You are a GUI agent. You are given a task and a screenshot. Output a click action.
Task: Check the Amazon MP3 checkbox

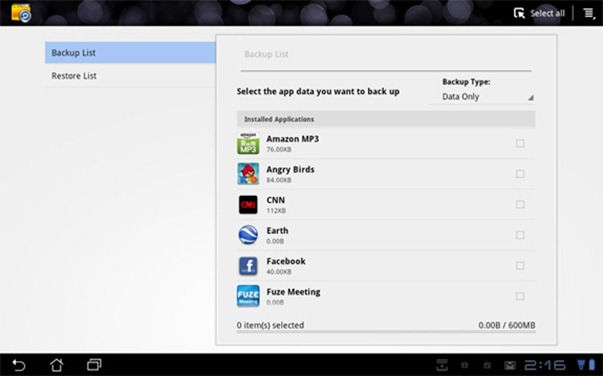520,143
